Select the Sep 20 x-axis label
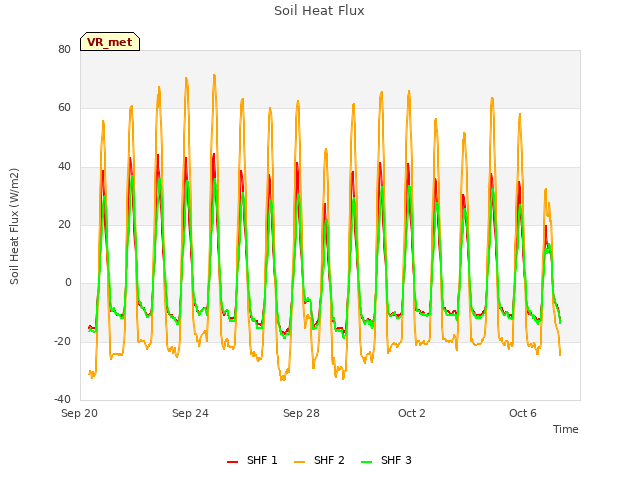The height and width of the screenshot is (480, 640). pos(80,413)
